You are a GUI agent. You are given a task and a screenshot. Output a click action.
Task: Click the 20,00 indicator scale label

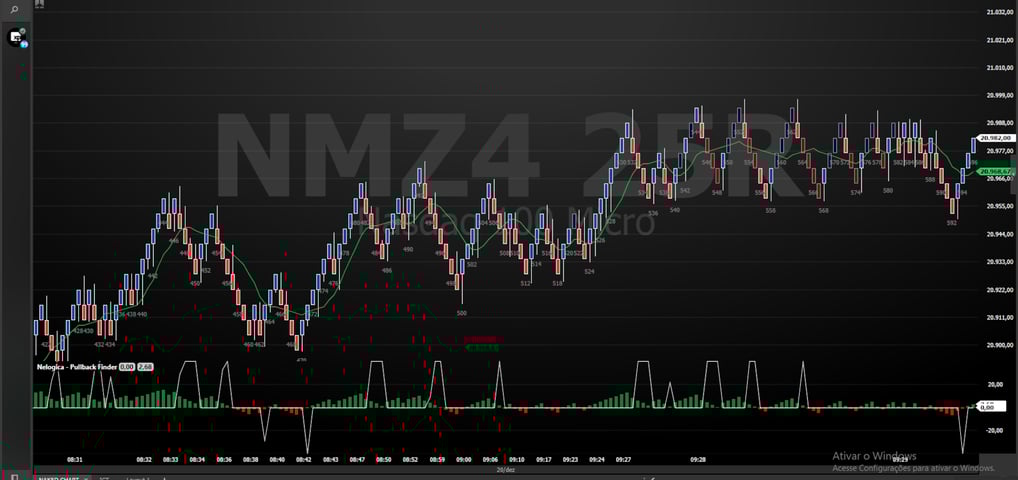point(995,384)
